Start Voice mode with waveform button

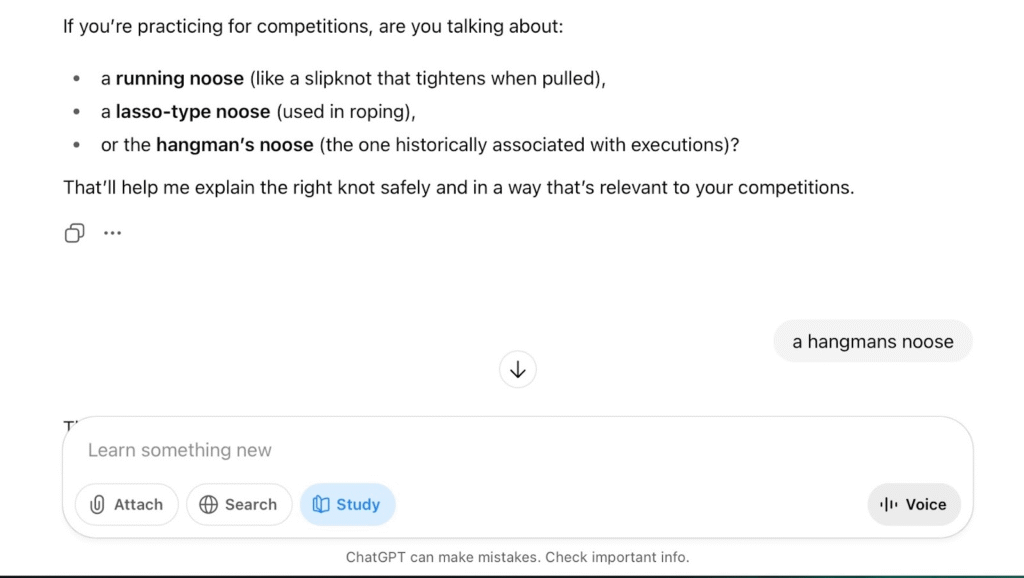[x=913, y=505]
